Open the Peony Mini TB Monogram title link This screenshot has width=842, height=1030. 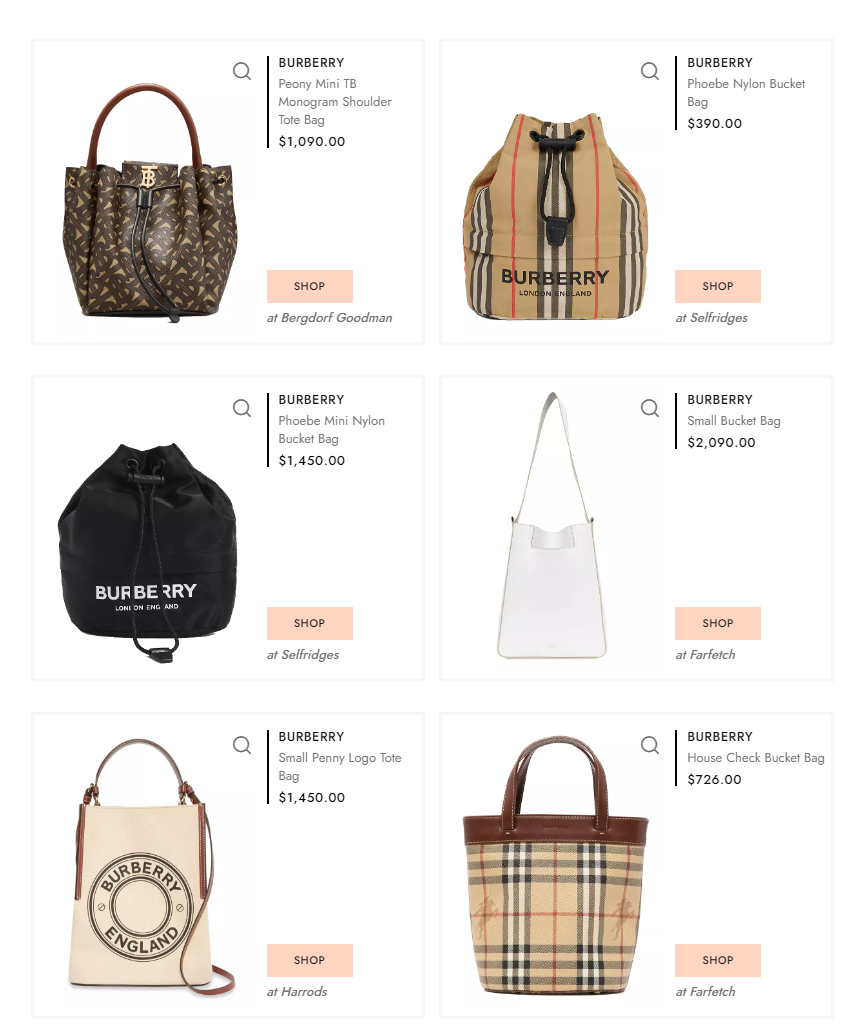(x=334, y=102)
